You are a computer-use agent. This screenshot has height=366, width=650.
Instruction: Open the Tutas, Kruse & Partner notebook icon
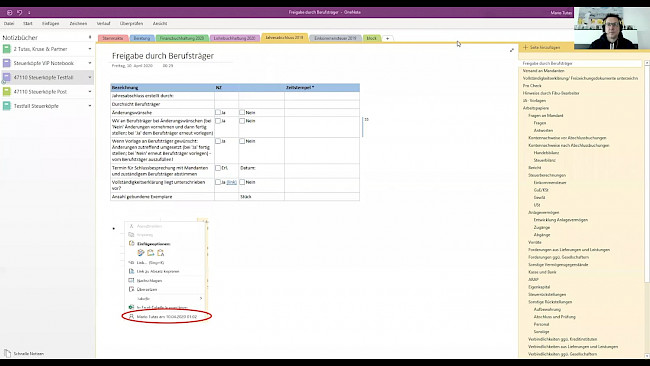(x=7, y=49)
